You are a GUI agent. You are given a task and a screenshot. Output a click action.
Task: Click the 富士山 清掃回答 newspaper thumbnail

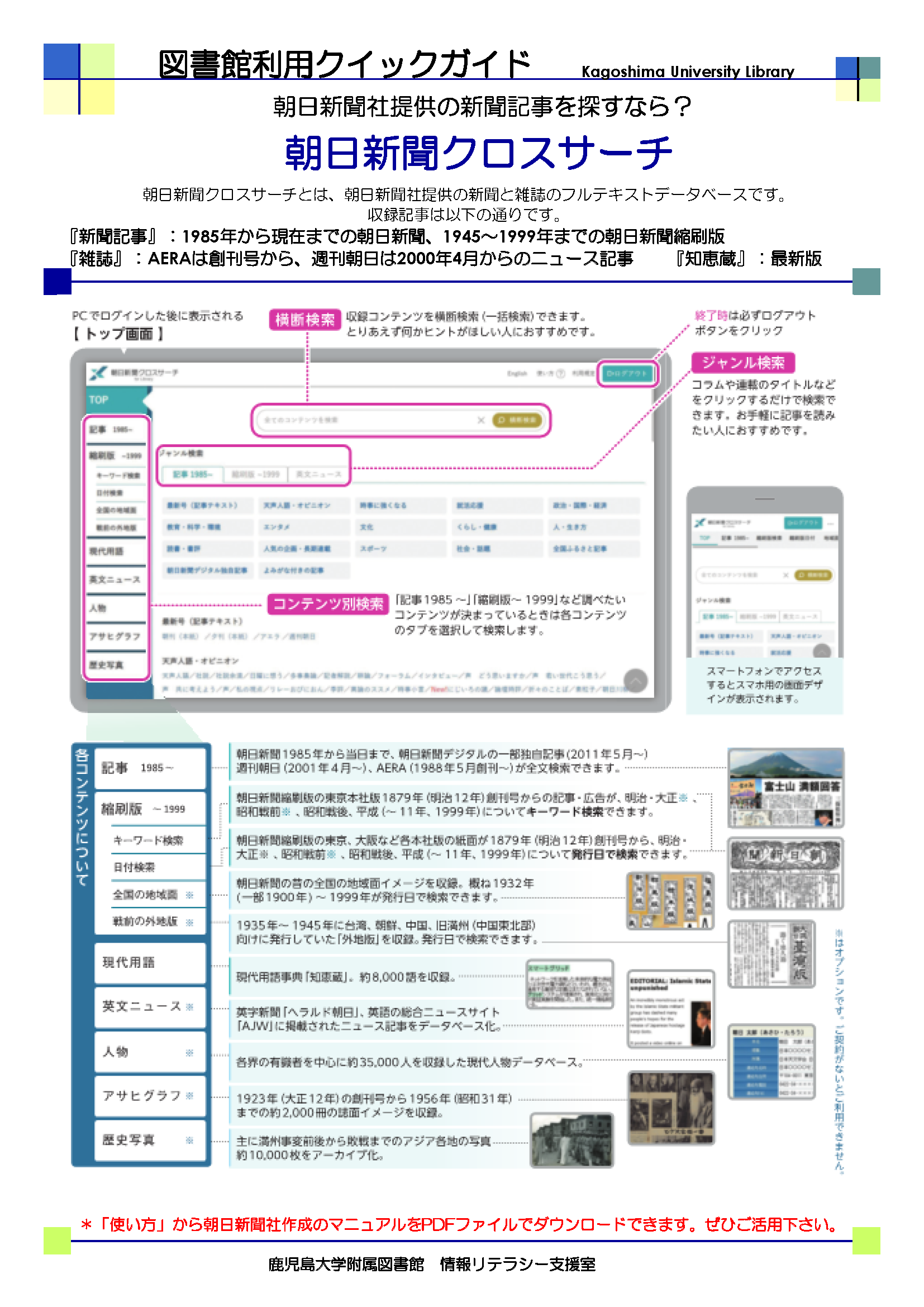point(786,788)
